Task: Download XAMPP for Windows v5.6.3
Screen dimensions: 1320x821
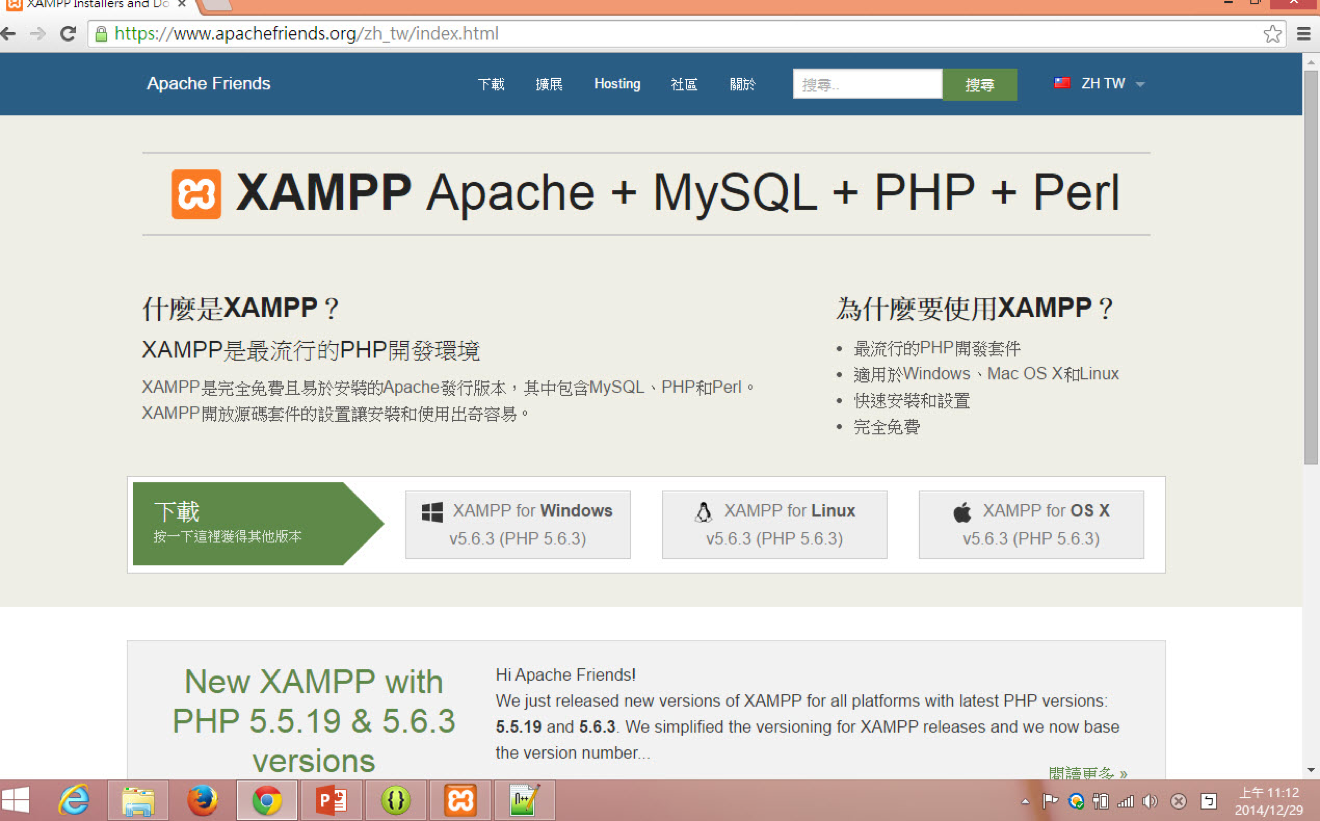Action: 518,524
